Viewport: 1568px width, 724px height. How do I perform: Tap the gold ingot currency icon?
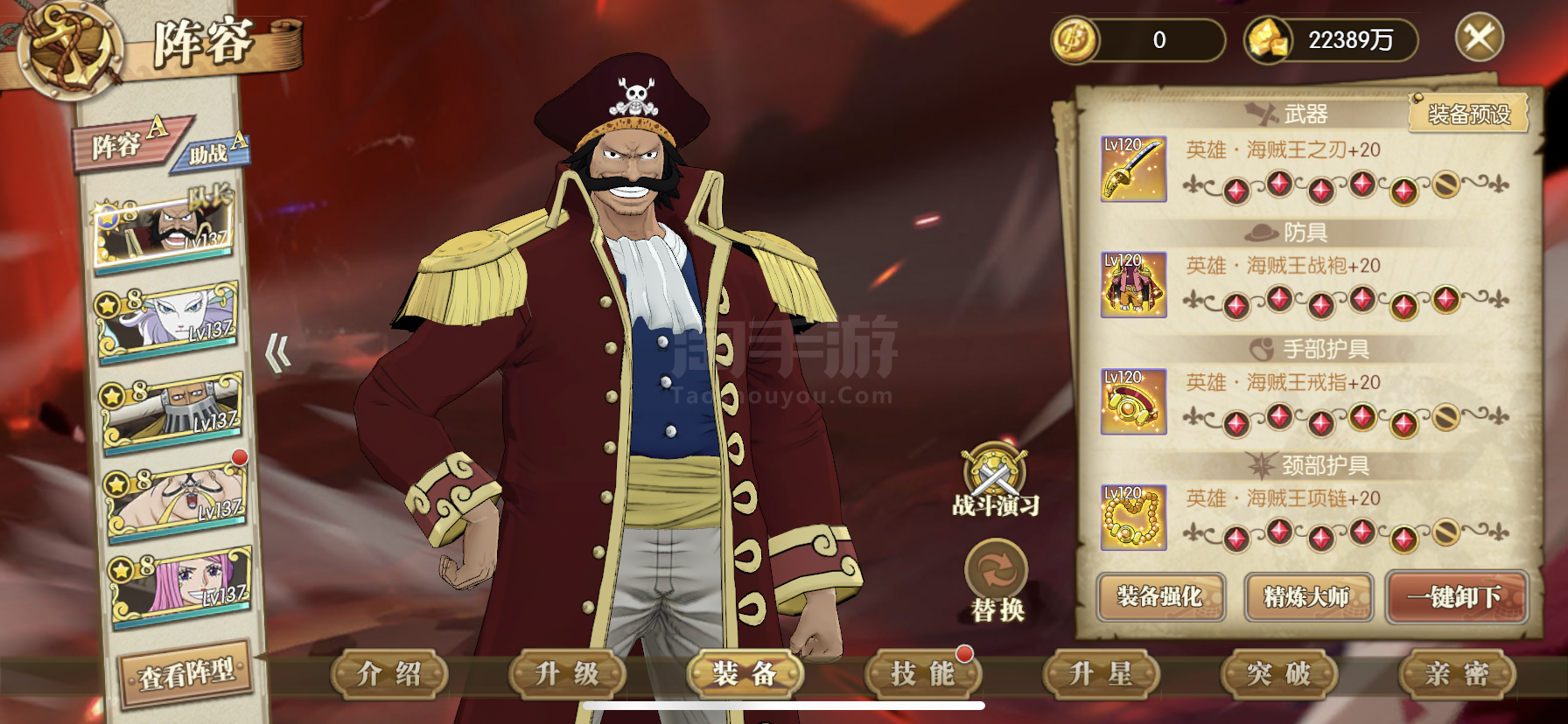(1267, 40)
